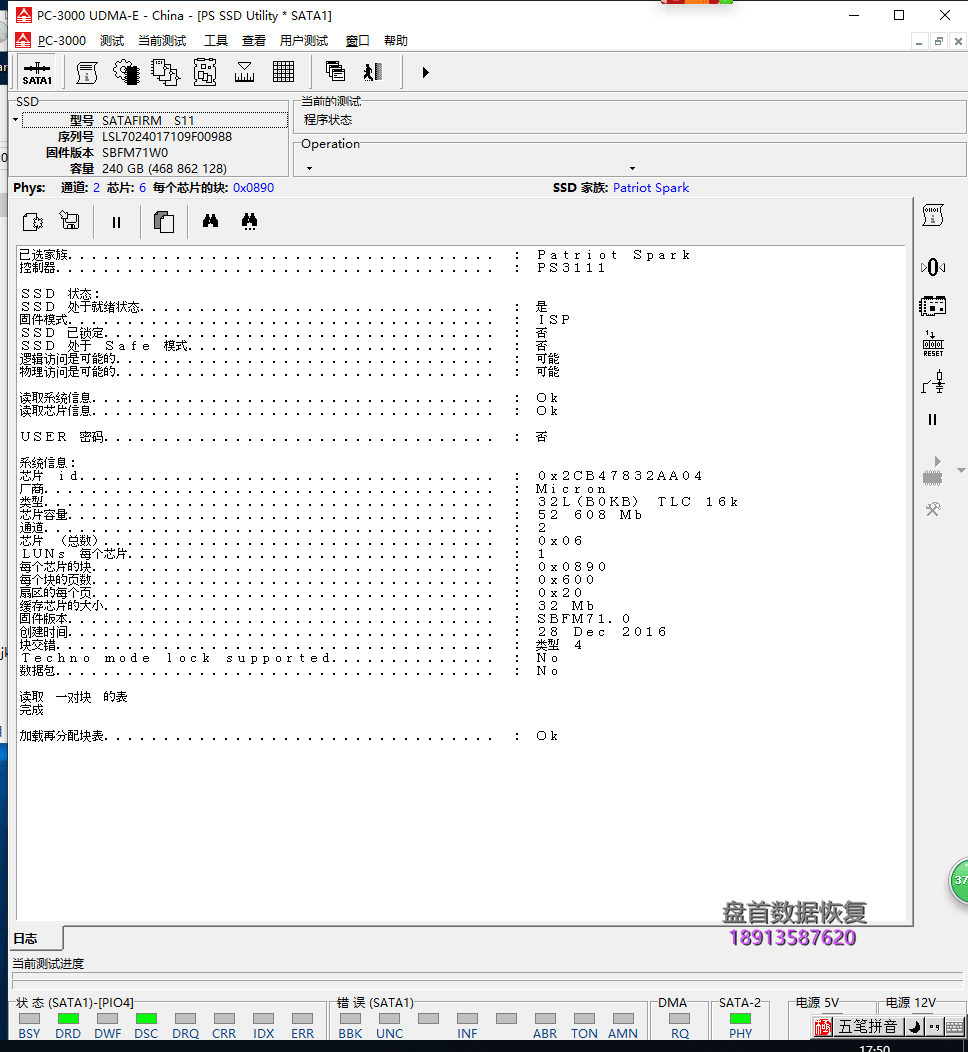Toggle the IME moon mode icon
Viewport: 968px width, 1052px height.
point(914,1027)
